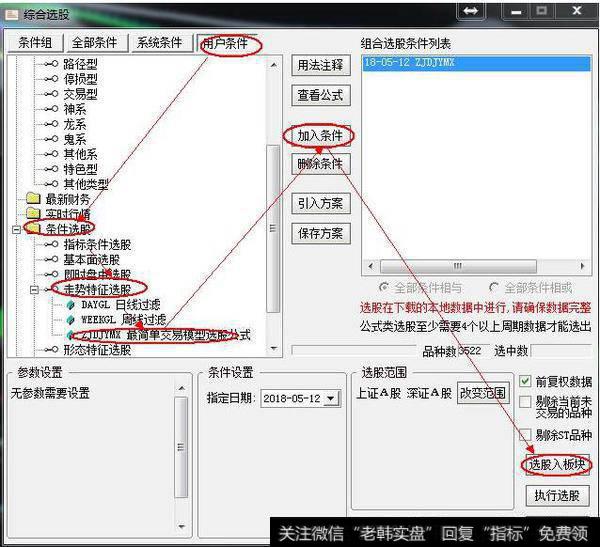Click the 停损型 node icon

pyautogui.click(x=51, y=79)
